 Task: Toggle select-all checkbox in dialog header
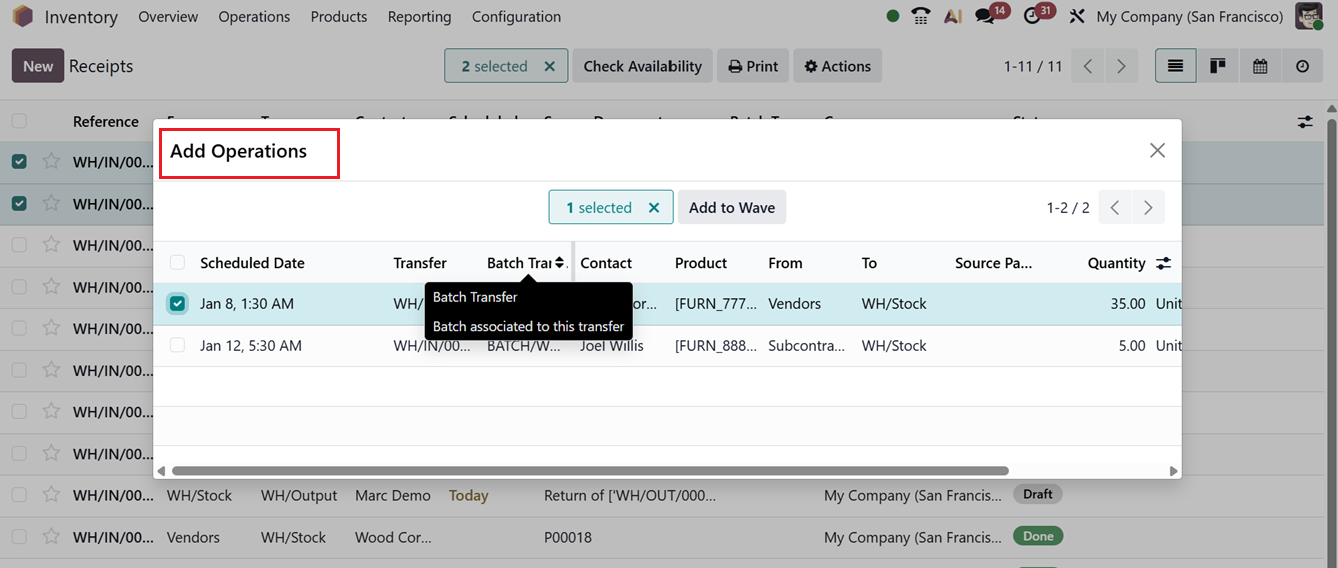[x=177, y=263]
